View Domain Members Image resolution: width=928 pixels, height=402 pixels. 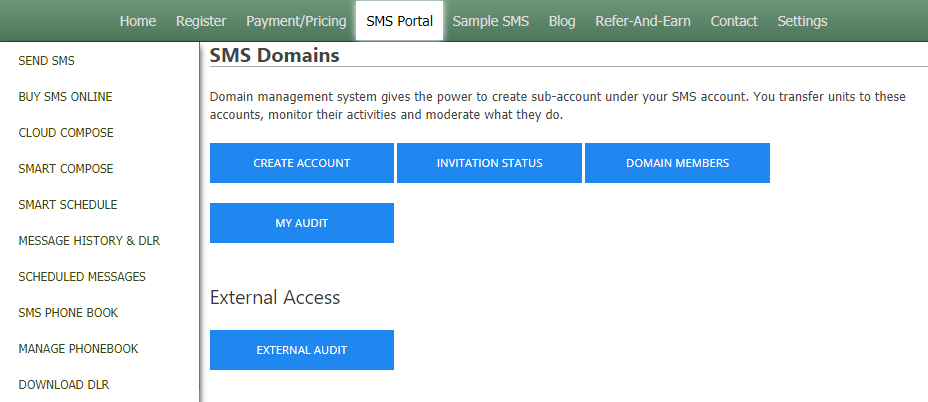pos(678,163)
